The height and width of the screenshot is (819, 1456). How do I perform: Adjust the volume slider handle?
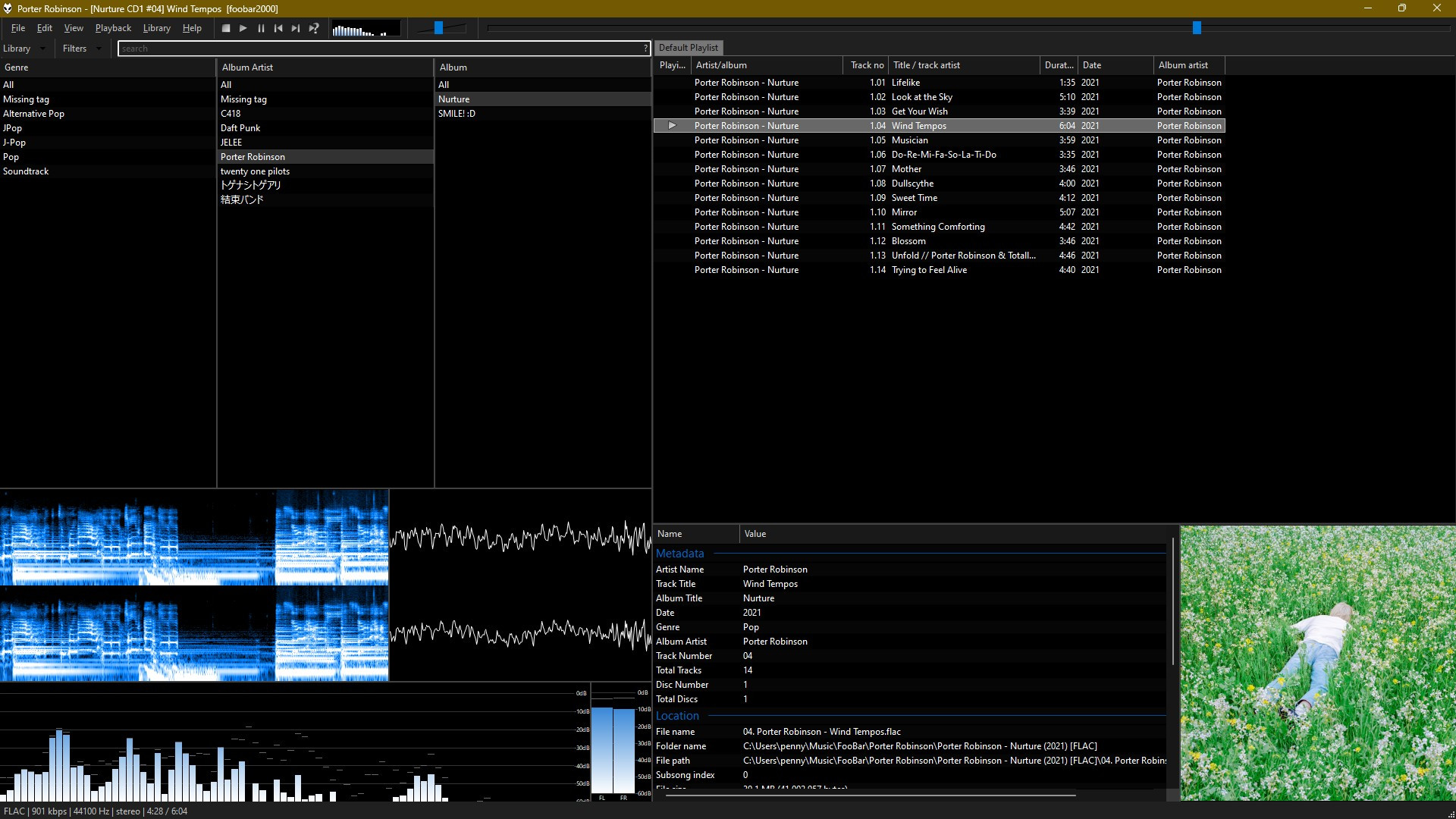(x=438, y=28)
